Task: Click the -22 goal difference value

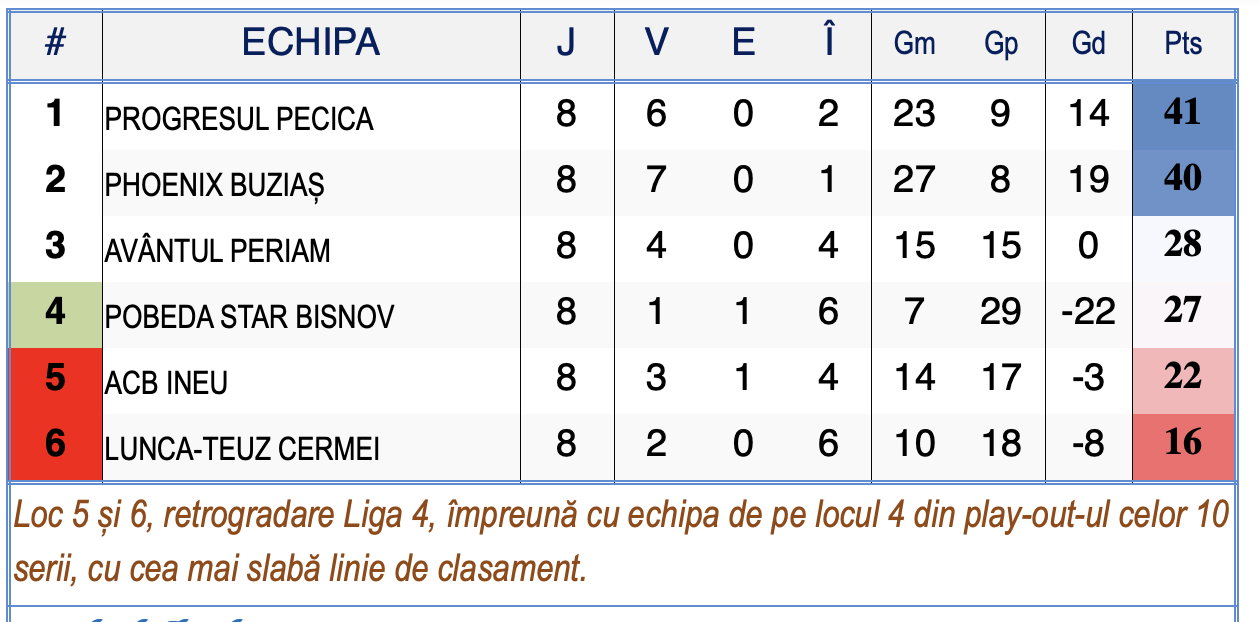Action: [x=1088, y=314]
